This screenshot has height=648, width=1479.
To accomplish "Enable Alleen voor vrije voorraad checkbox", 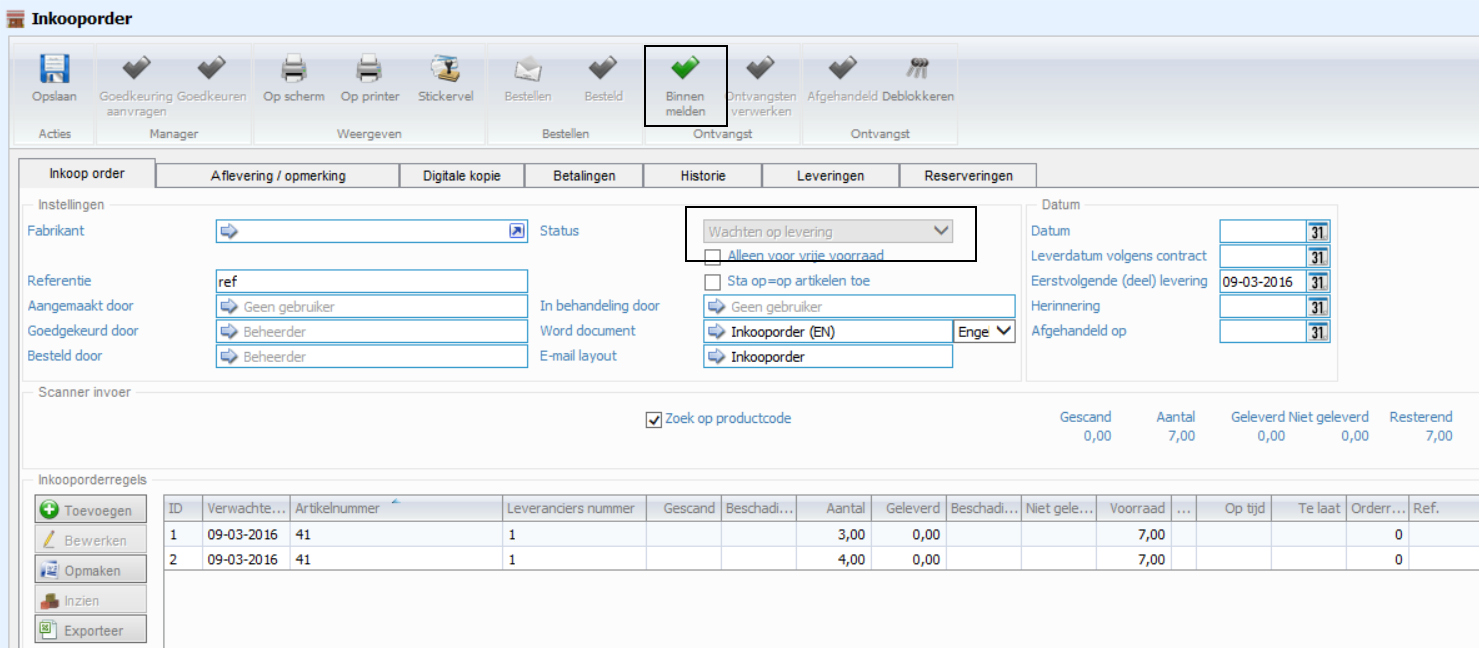I will pyautogui.click(x=713, y=257).
